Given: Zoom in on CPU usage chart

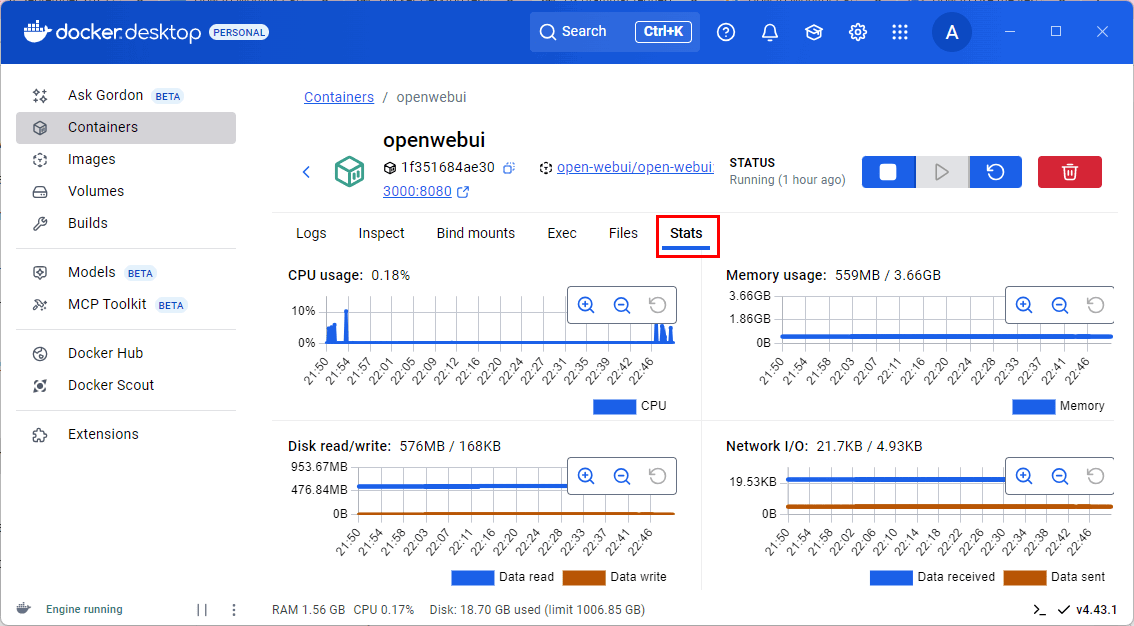Looking at the screenshot, I should point(586,305).
